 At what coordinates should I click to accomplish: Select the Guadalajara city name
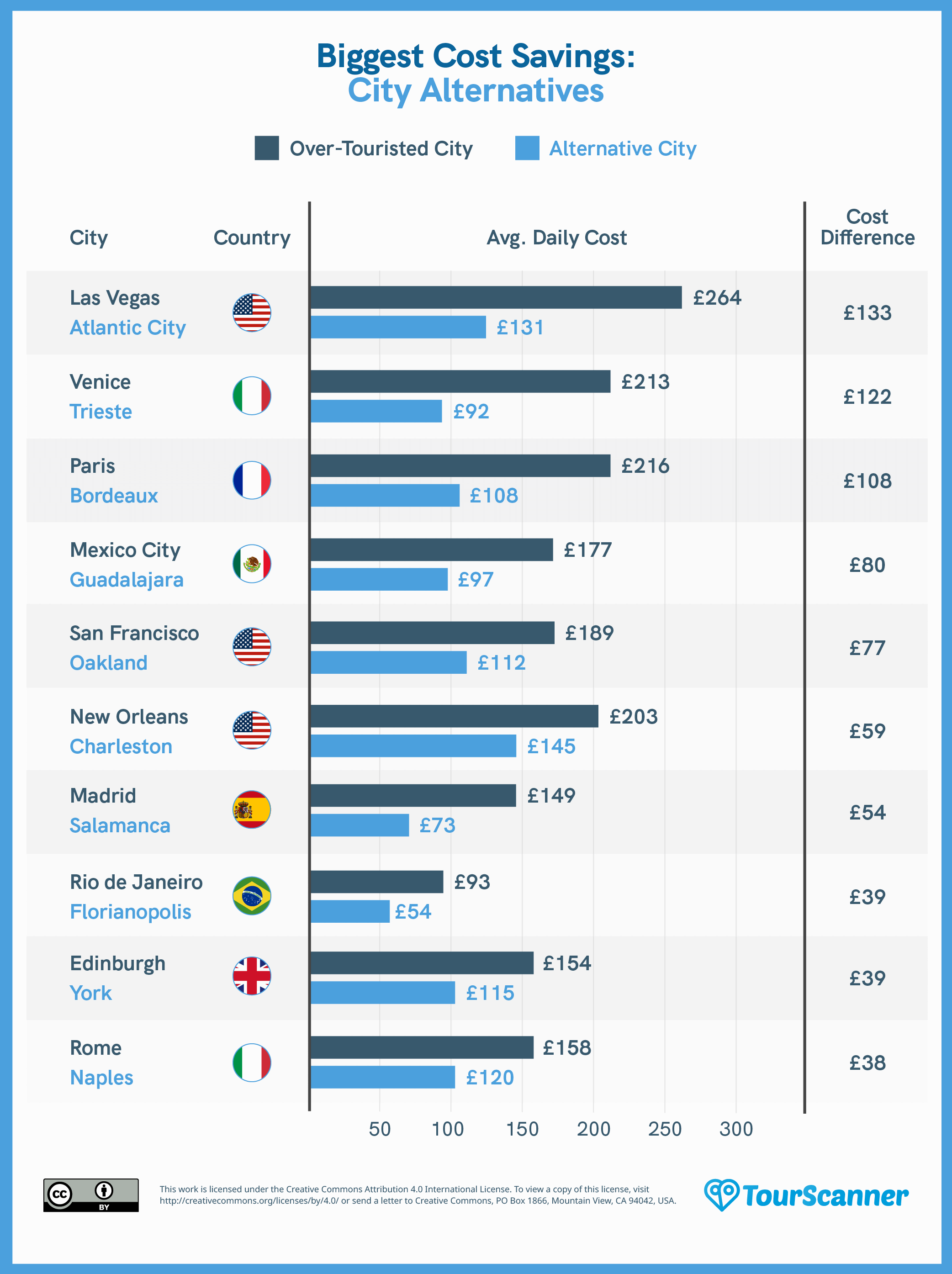coord(127,580)
